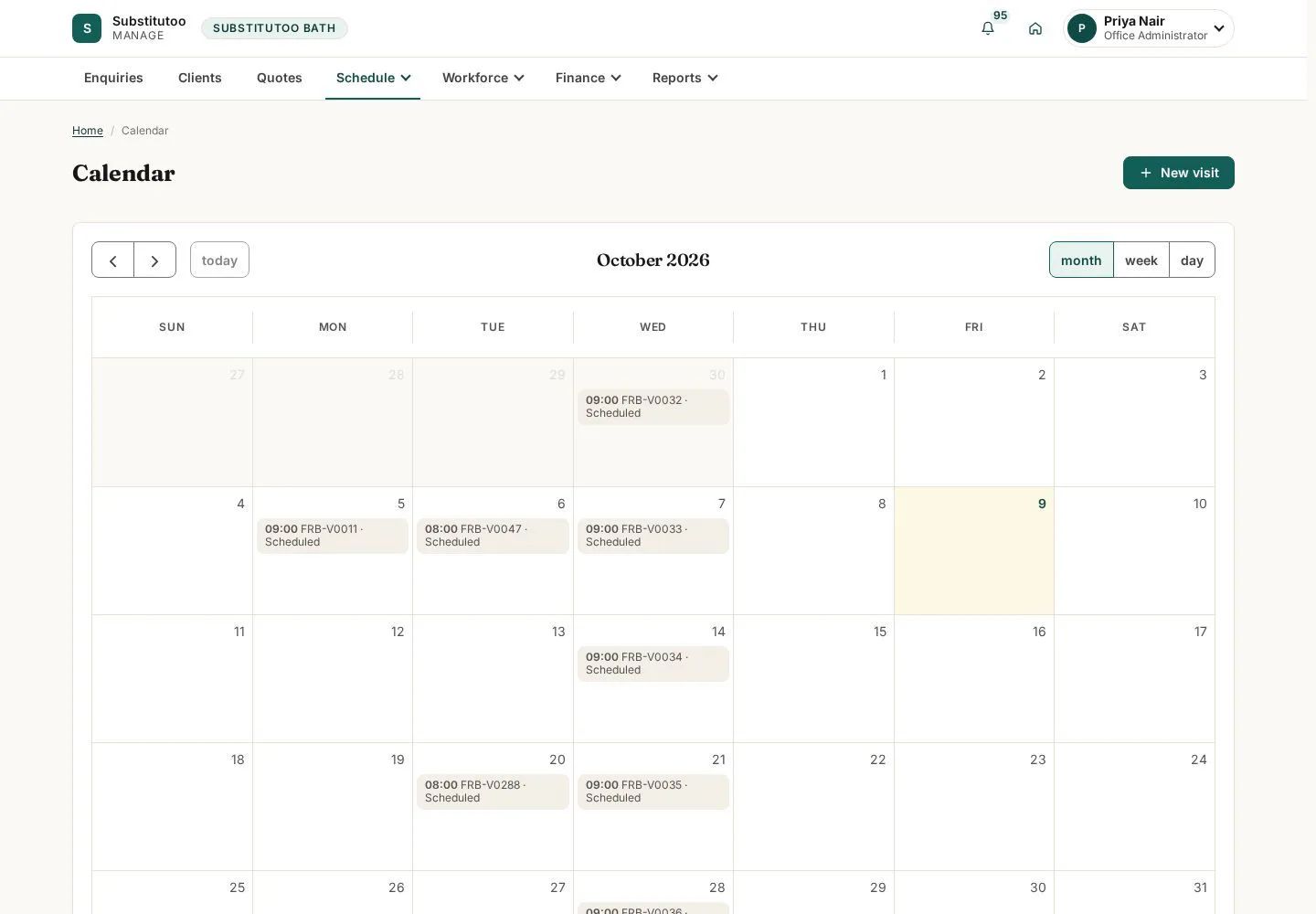Click the Substitutoo S logo icon
The width and height of the screenshot is (1316, 914).
pos(87,28)
